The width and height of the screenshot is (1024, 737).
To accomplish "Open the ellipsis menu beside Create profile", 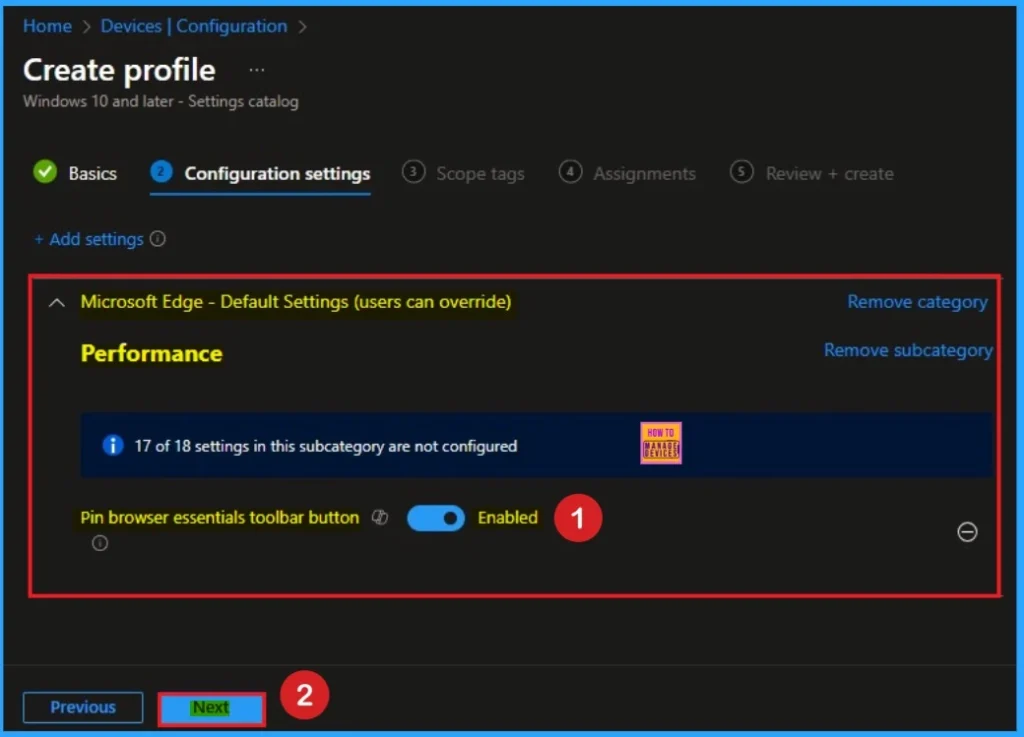I will [257, 70].
